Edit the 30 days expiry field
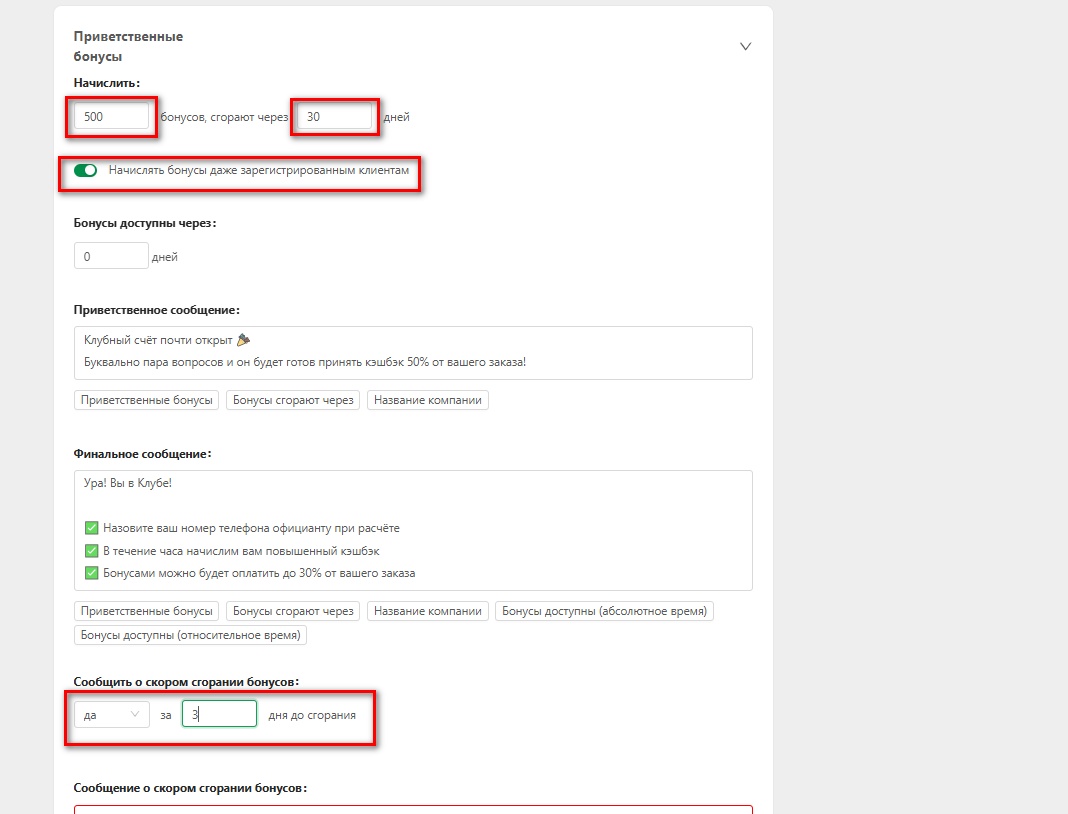 pyautogui.click(x=334, y=116)
